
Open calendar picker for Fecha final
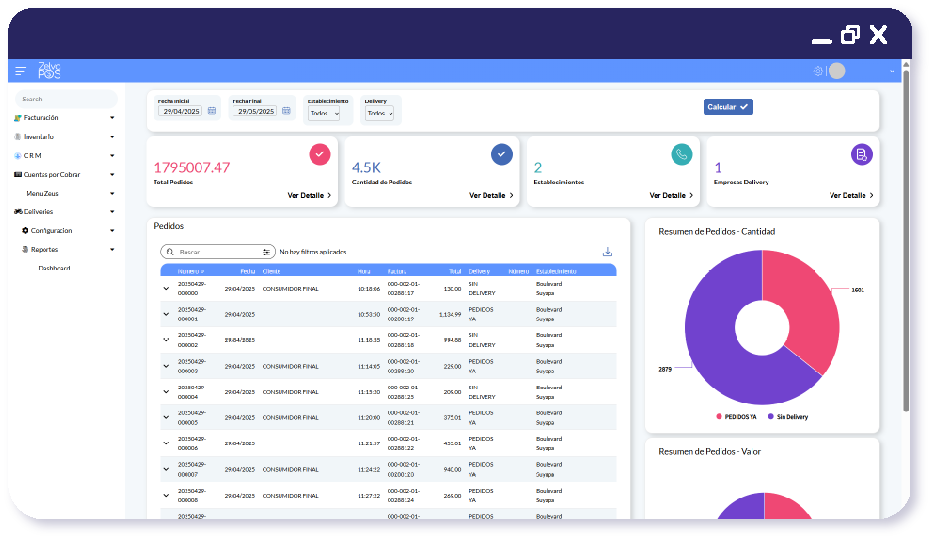[x=286, y=112]
